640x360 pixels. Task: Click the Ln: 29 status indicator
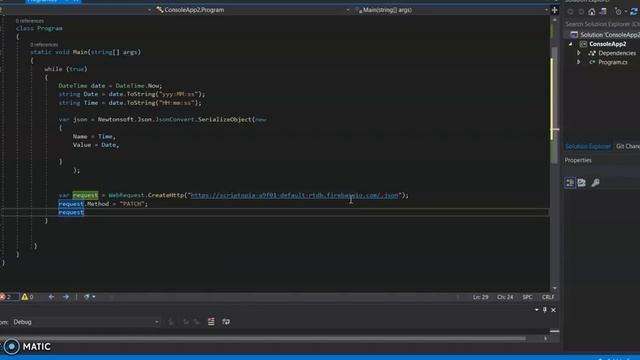480,297
